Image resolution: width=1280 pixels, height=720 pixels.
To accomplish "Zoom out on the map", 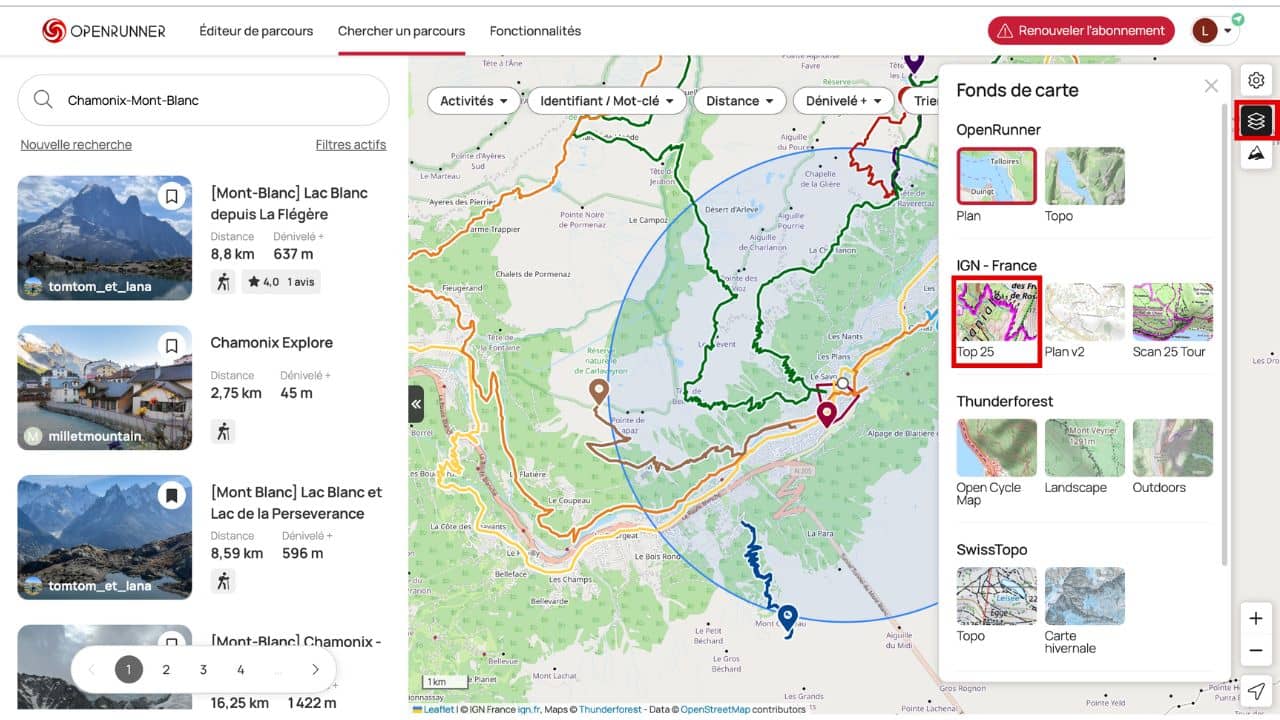I will [1256, 651].
